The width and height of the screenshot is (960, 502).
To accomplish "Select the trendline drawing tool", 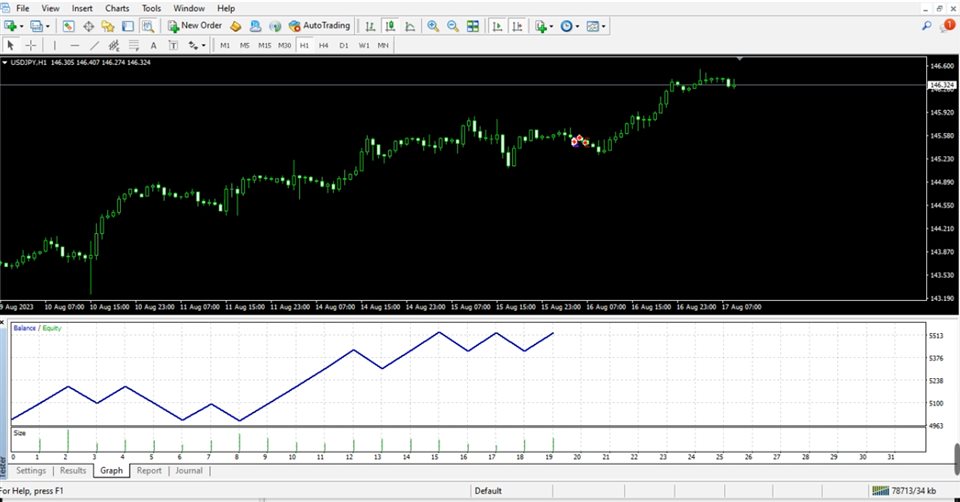I will (94, 45).
